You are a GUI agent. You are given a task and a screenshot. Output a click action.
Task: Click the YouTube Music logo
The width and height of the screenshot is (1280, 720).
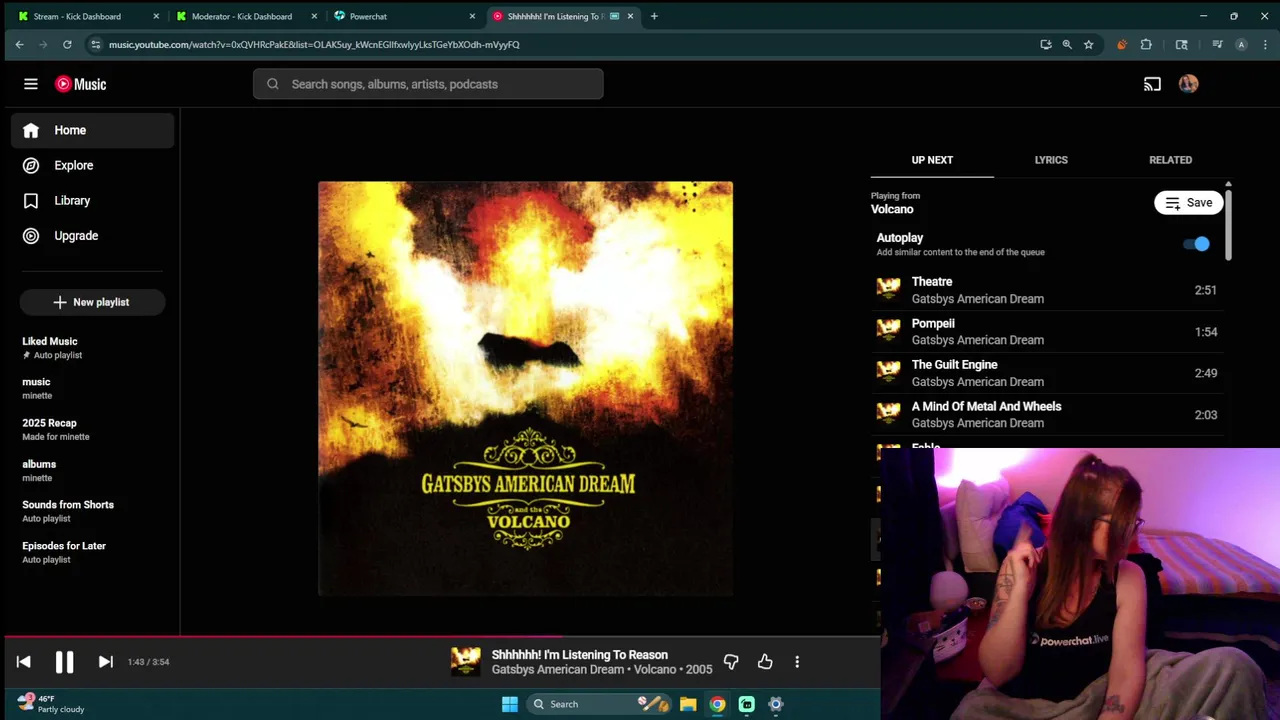(x=81, y=84)
